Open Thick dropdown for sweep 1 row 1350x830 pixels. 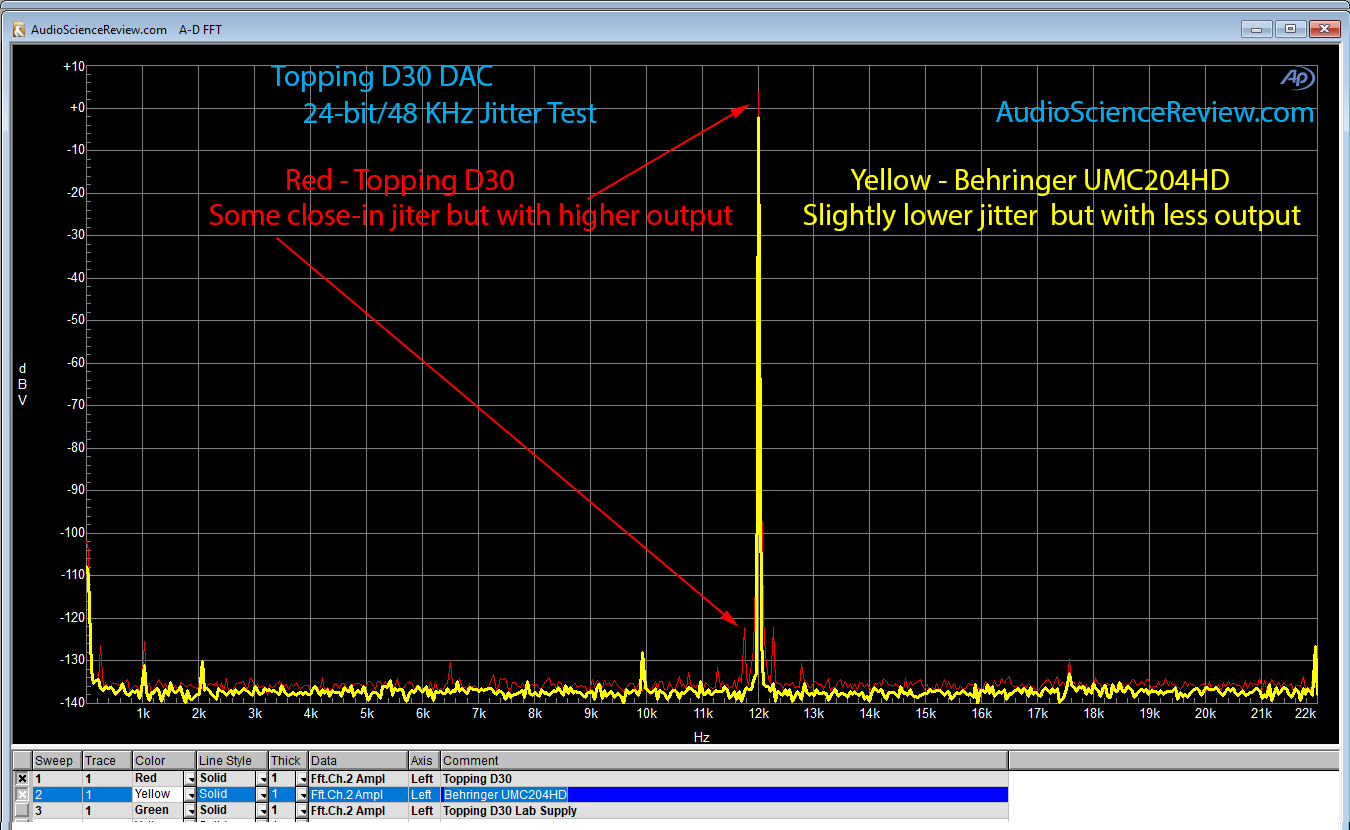(x=302, y=778)
